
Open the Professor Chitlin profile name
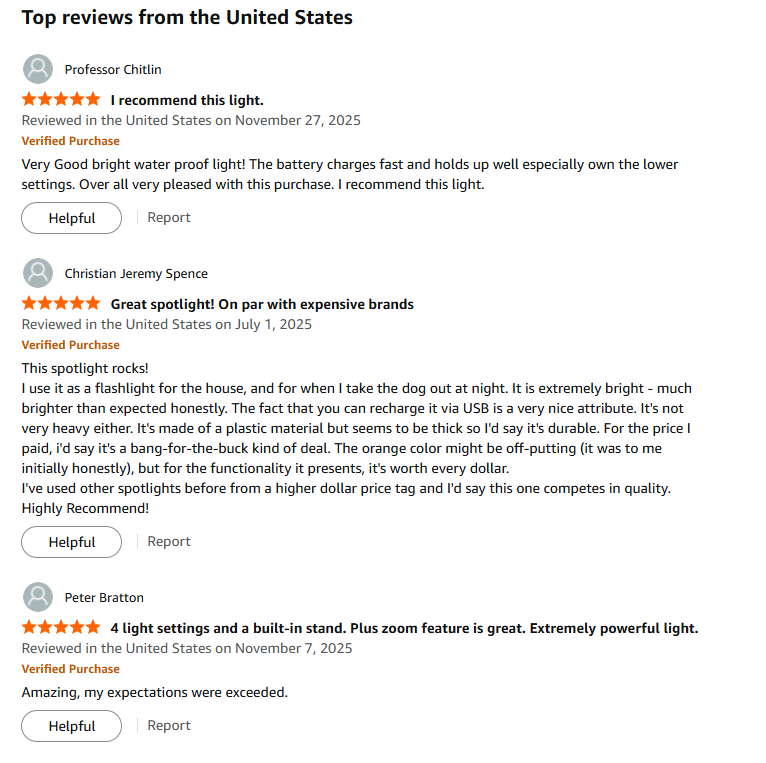(113, 69)
